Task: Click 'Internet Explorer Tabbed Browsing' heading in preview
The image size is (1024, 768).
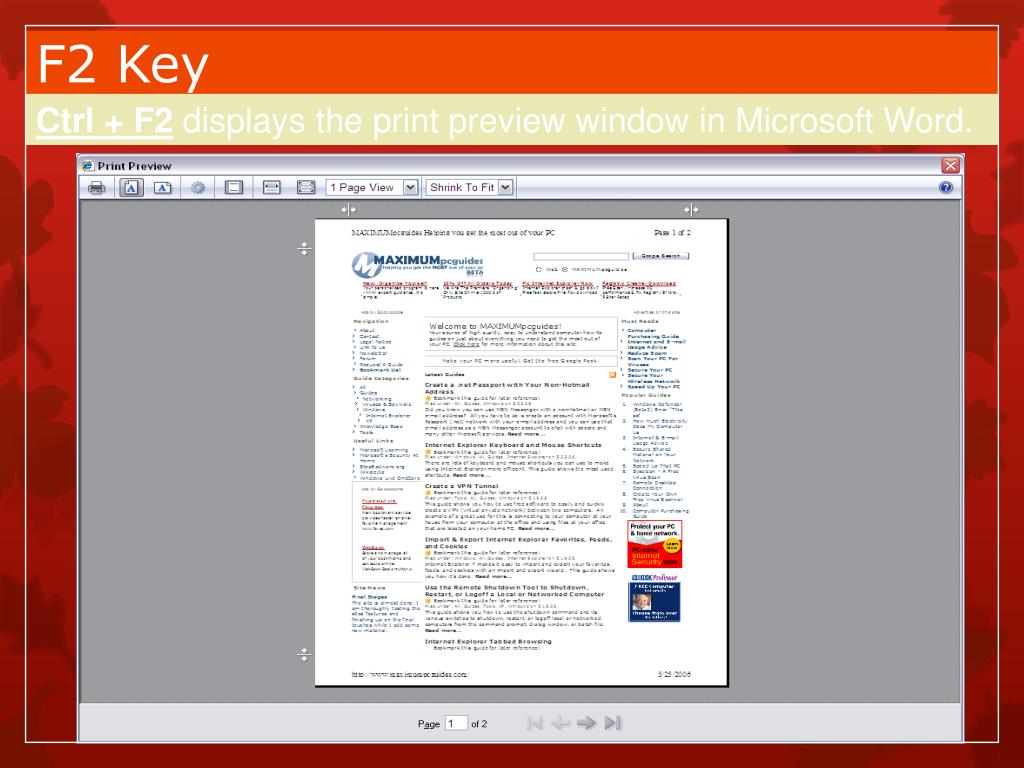Action: point(488,641)
